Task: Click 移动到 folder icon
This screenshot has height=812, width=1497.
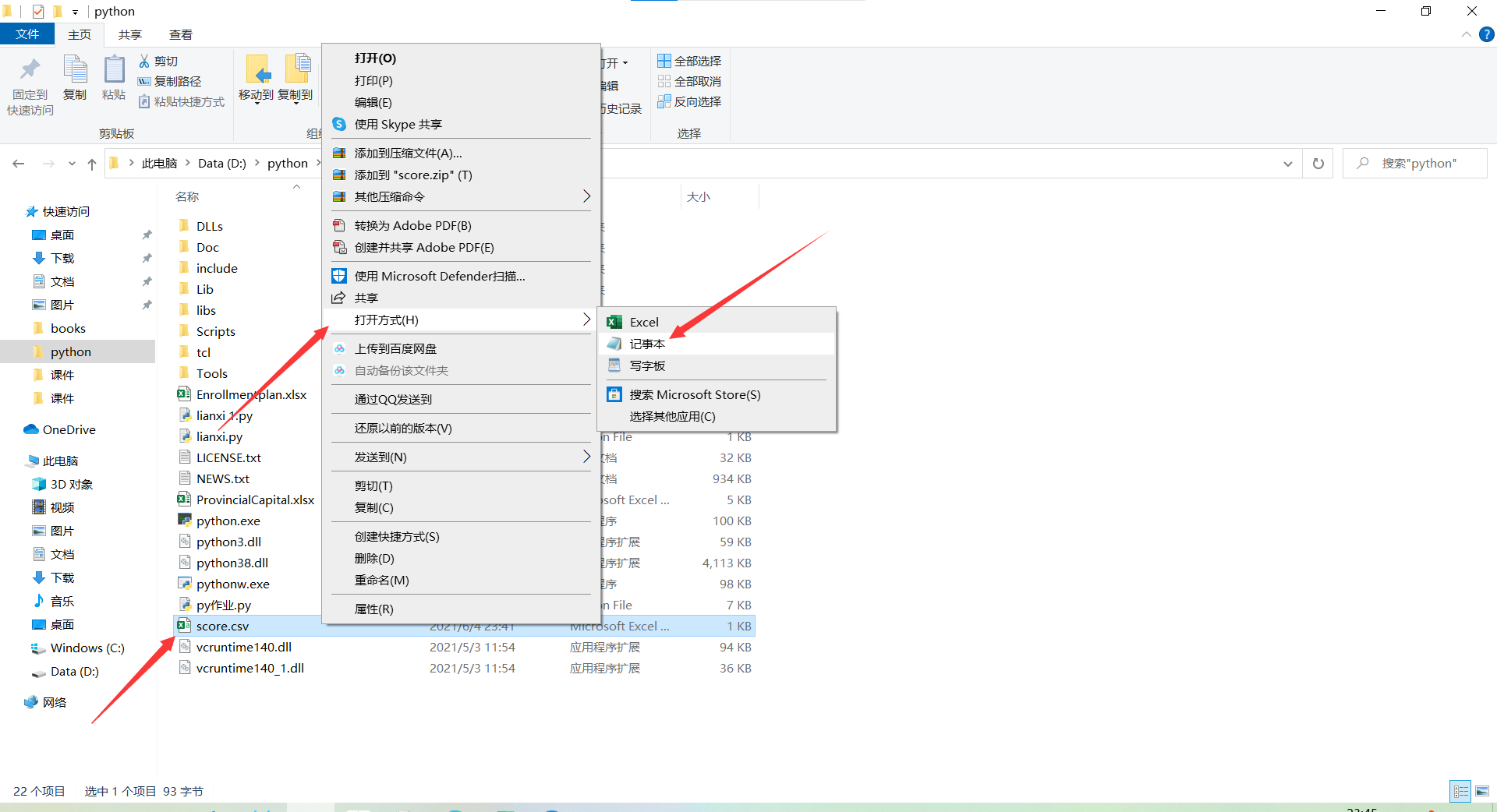Action: (x=257, y=69)
